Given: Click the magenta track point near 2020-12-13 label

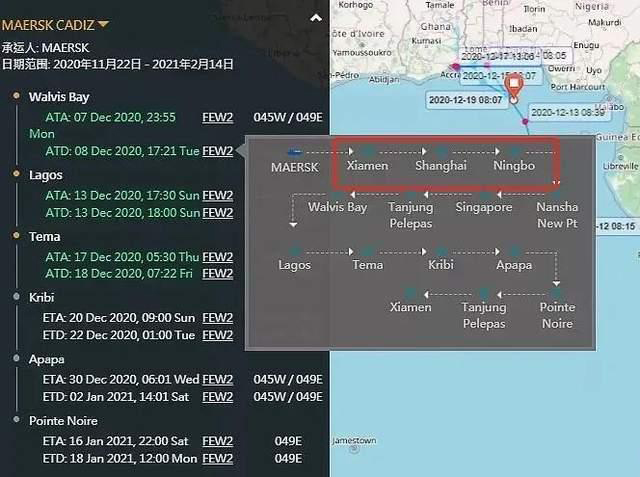Looking at the screenshot, I should pyautogui.click(x=525, y=121).
